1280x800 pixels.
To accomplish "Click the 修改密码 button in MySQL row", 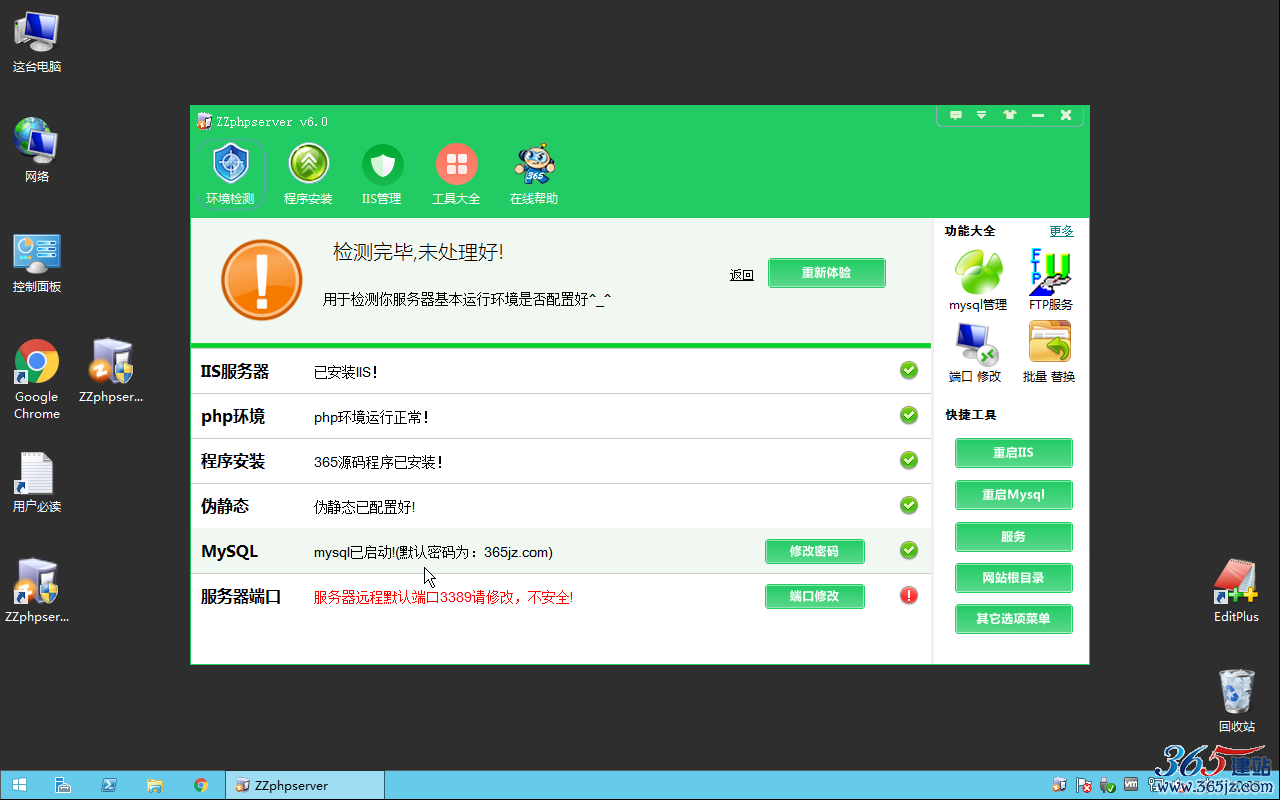I will click(x=815, y=551).
